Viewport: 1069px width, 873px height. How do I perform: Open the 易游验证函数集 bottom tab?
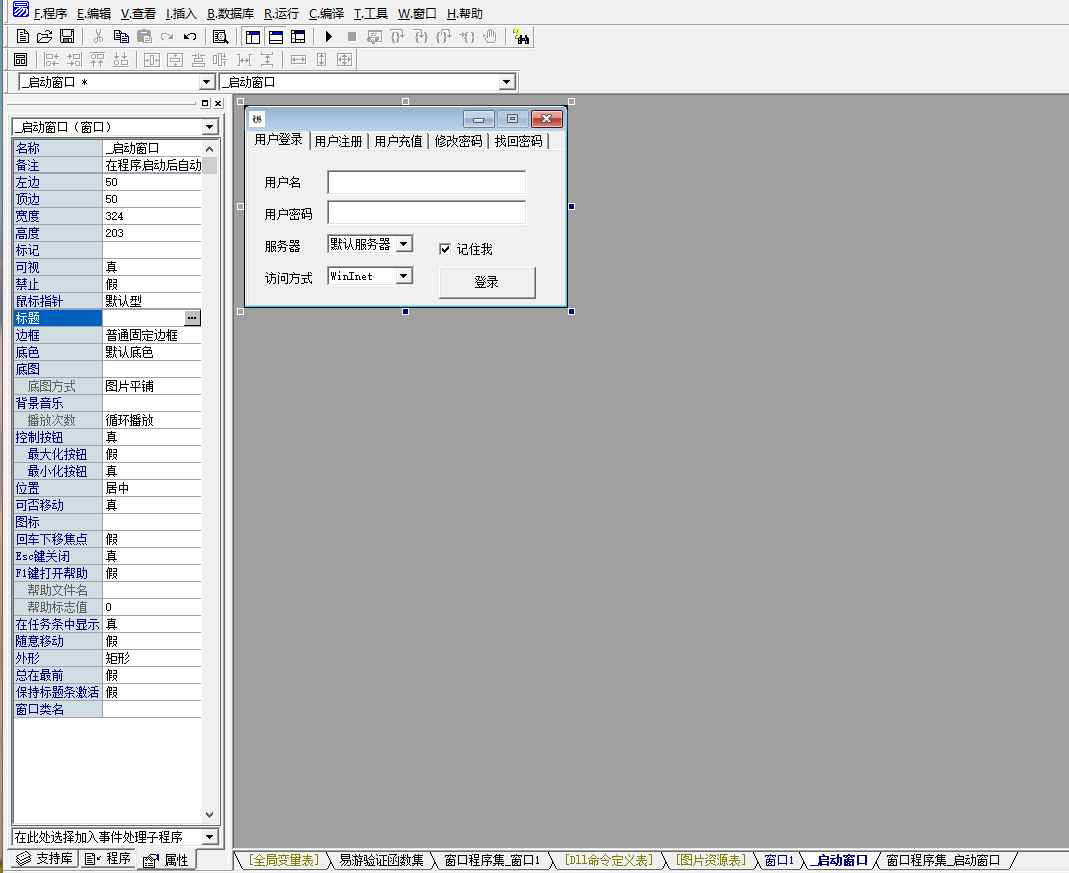pos(381,860)
